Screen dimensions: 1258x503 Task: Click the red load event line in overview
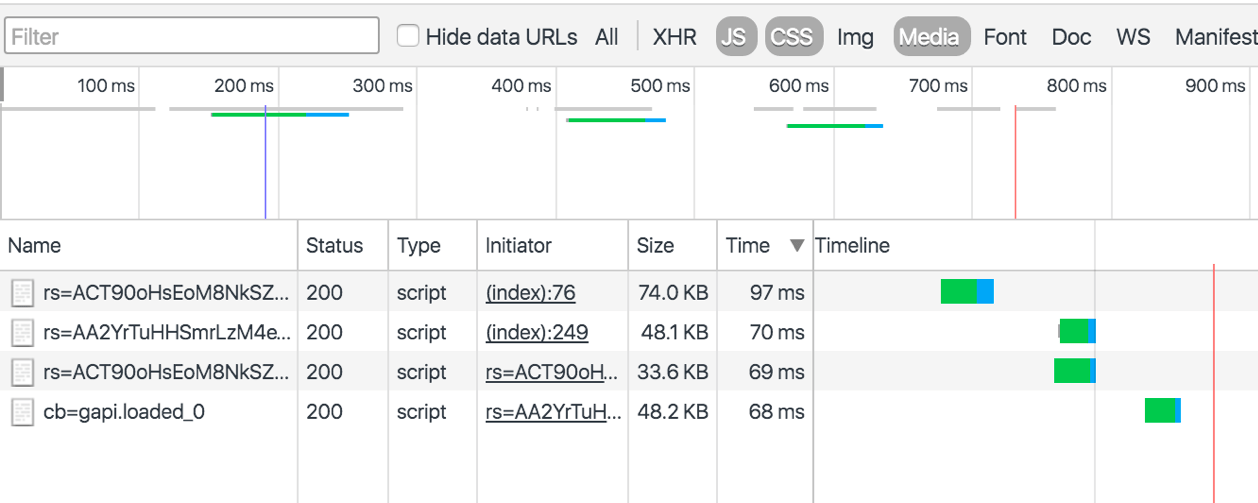[x=1015, y=160]
